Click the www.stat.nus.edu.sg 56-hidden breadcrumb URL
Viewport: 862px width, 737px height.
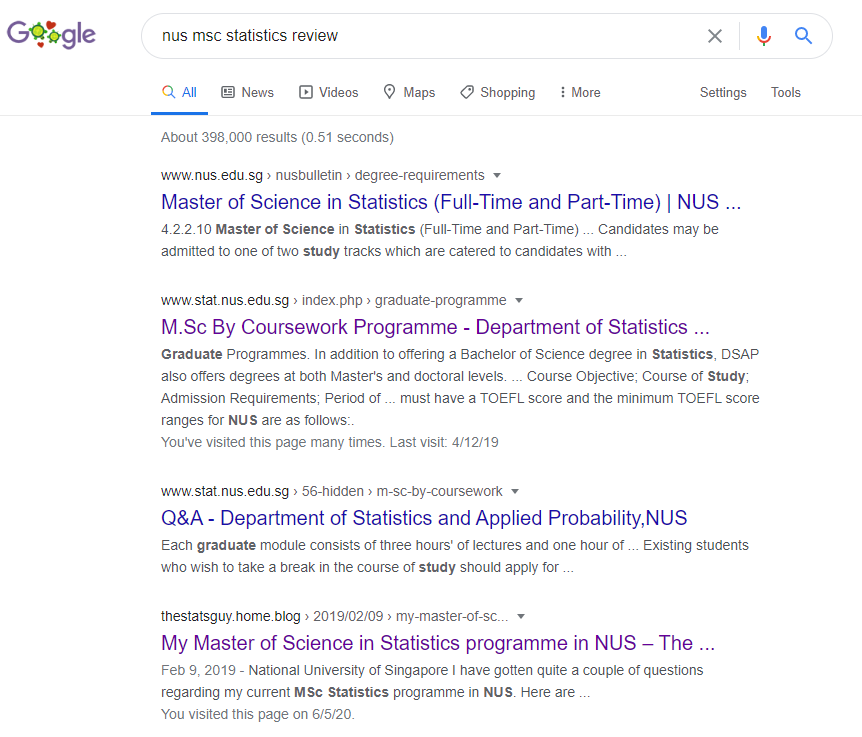pos(331,491)
